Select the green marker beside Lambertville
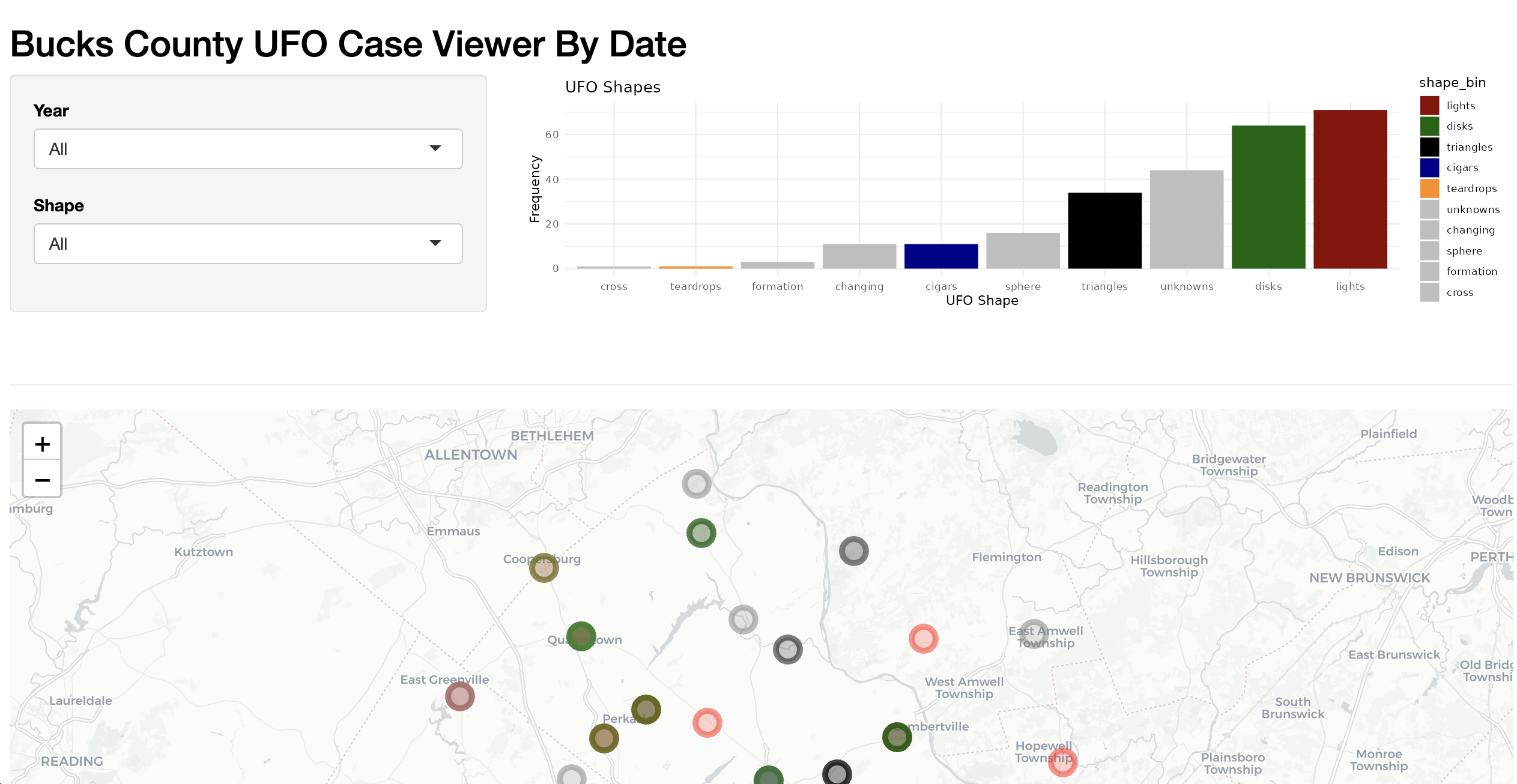The width and height of the screenshot is (1517, 784). click(x=897, y=737)
